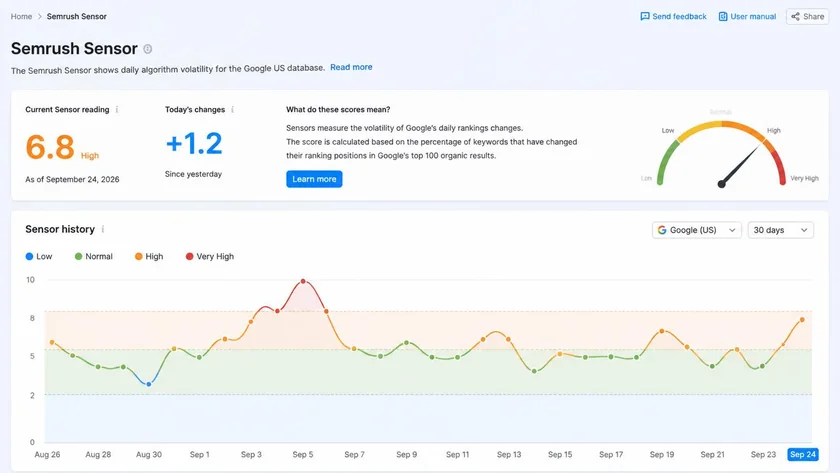Screen dimensions: 840x473
Task: Click the Semrush Sensor breadcrumb item
Action: (x=77, y=17)
